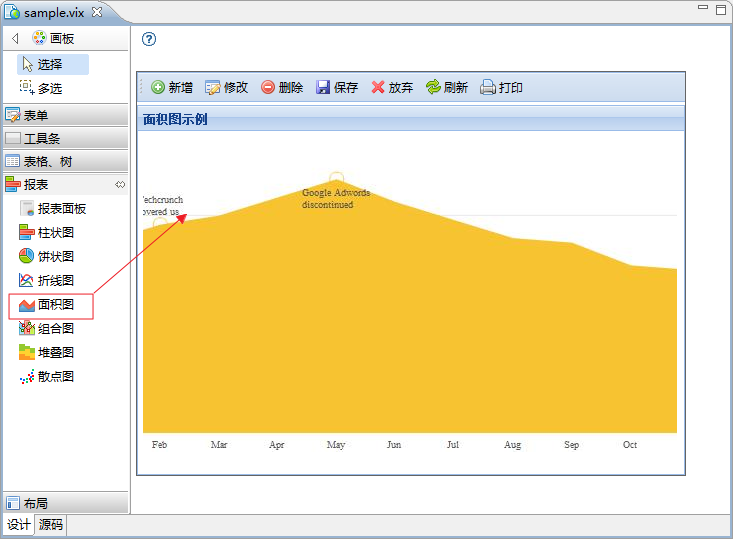Click the May axis label
Image resolution: width=733 pixels, height=539 pixels.
point(336,445)
